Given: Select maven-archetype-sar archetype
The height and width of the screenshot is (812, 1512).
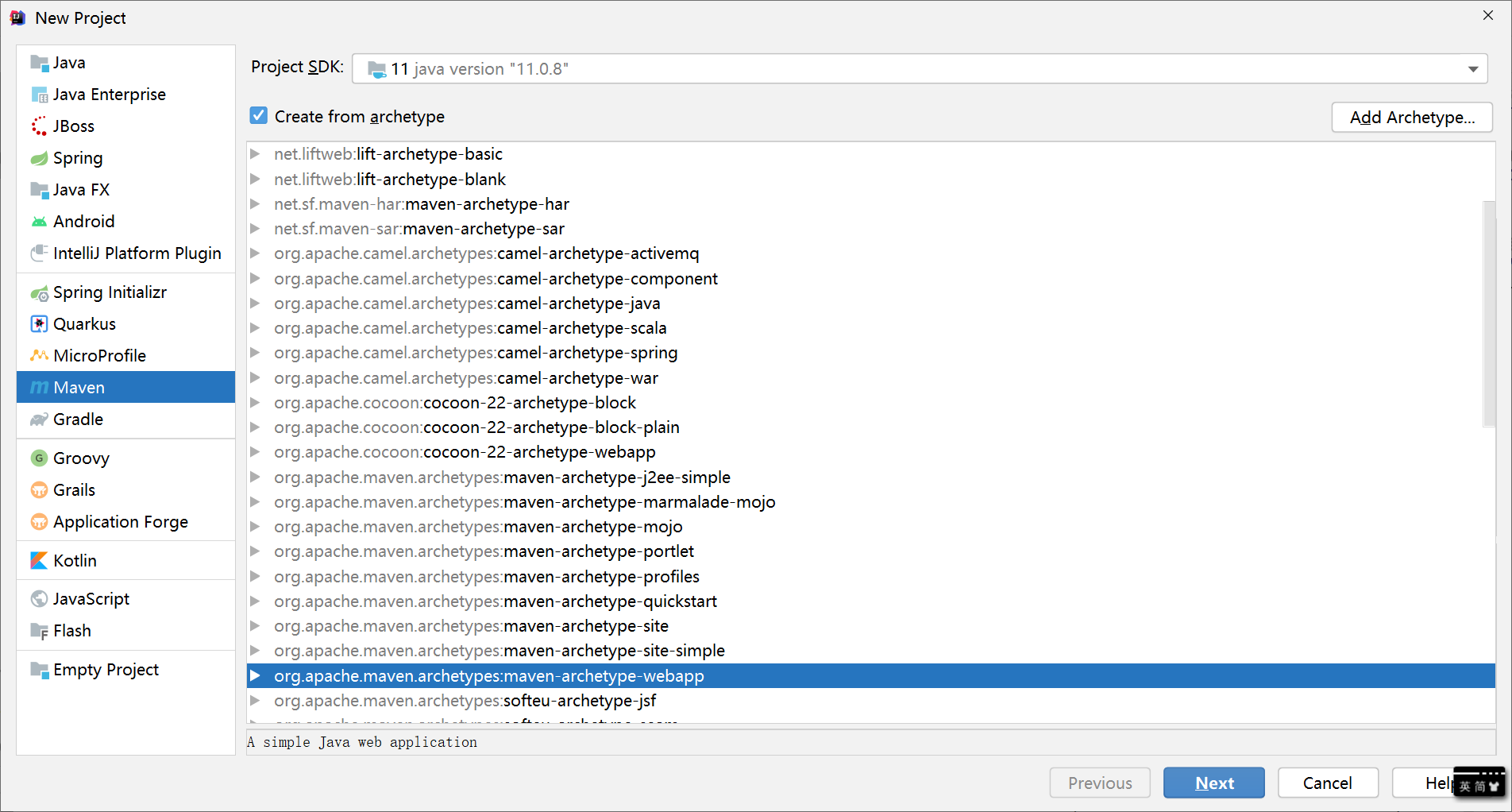Looking at the screenshot, I should (x=870, y=229).
